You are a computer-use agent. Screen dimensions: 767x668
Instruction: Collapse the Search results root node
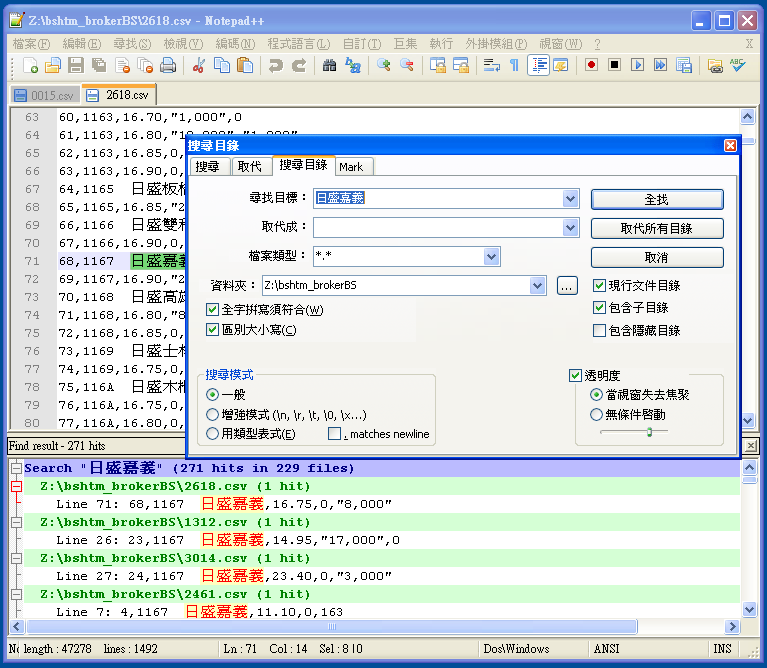(16, 468)
